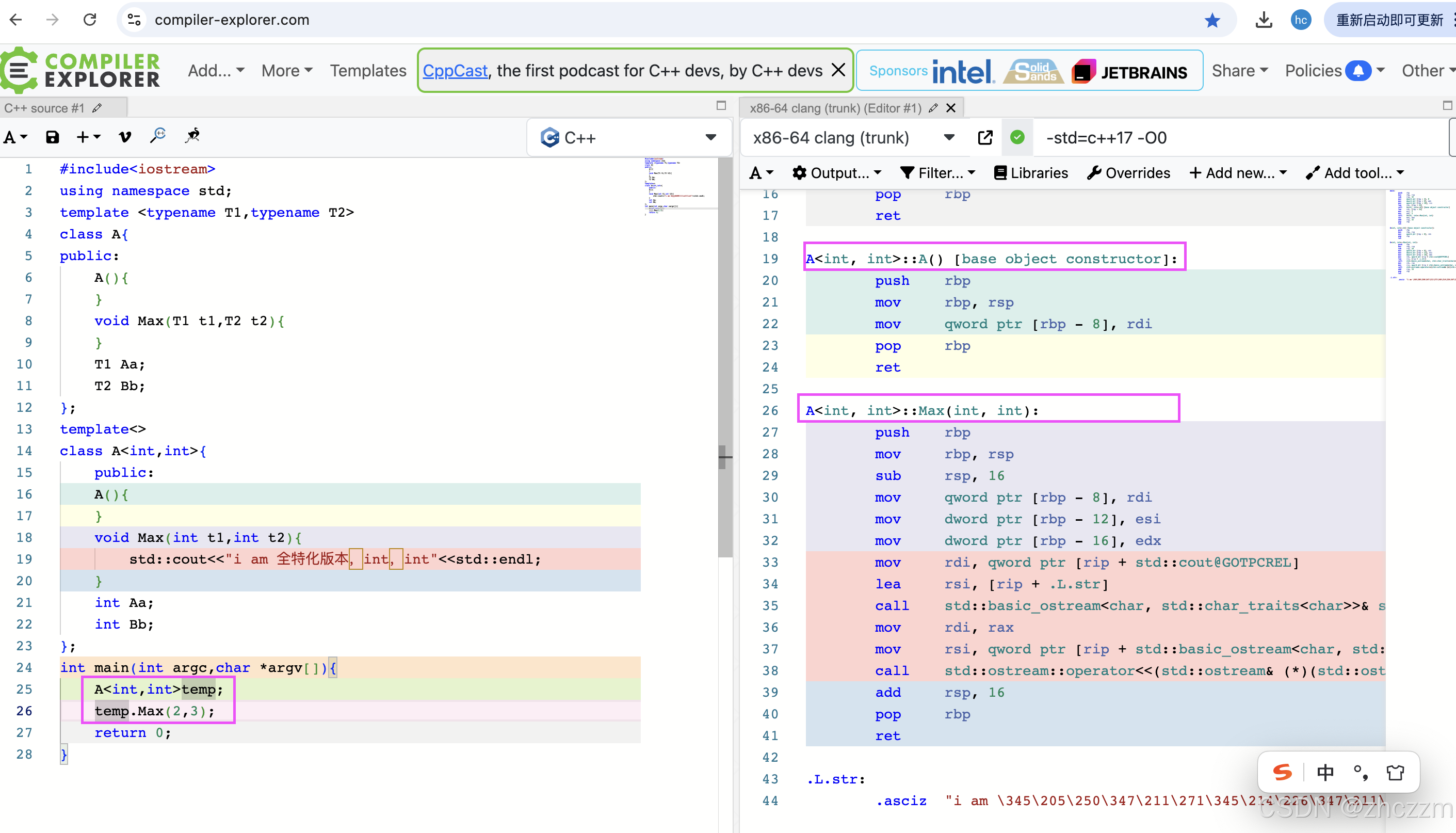
Task: Maximize the C++ source pane
Action: click(721, 106)
